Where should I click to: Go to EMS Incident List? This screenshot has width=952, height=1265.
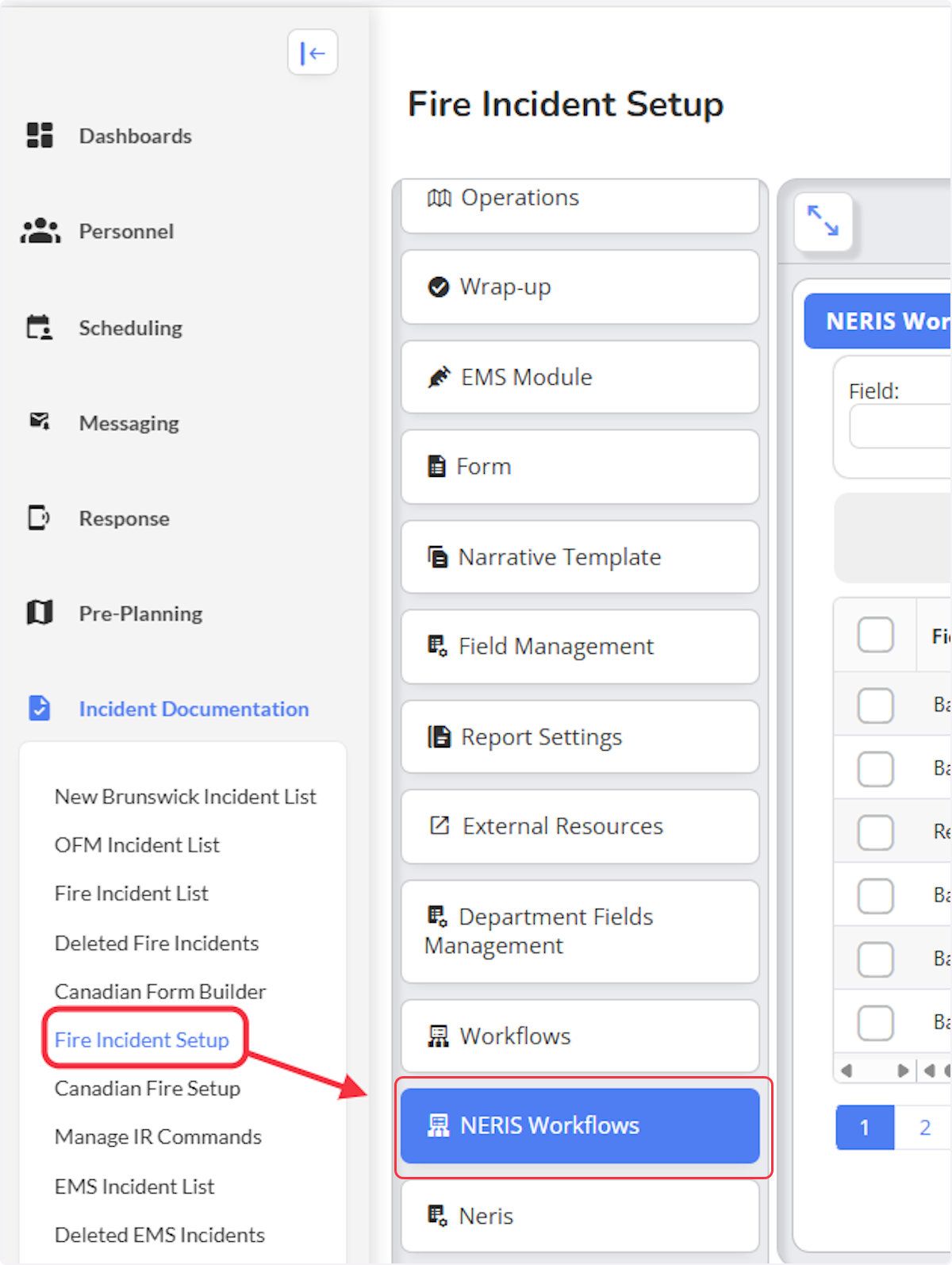point(134,1186)
